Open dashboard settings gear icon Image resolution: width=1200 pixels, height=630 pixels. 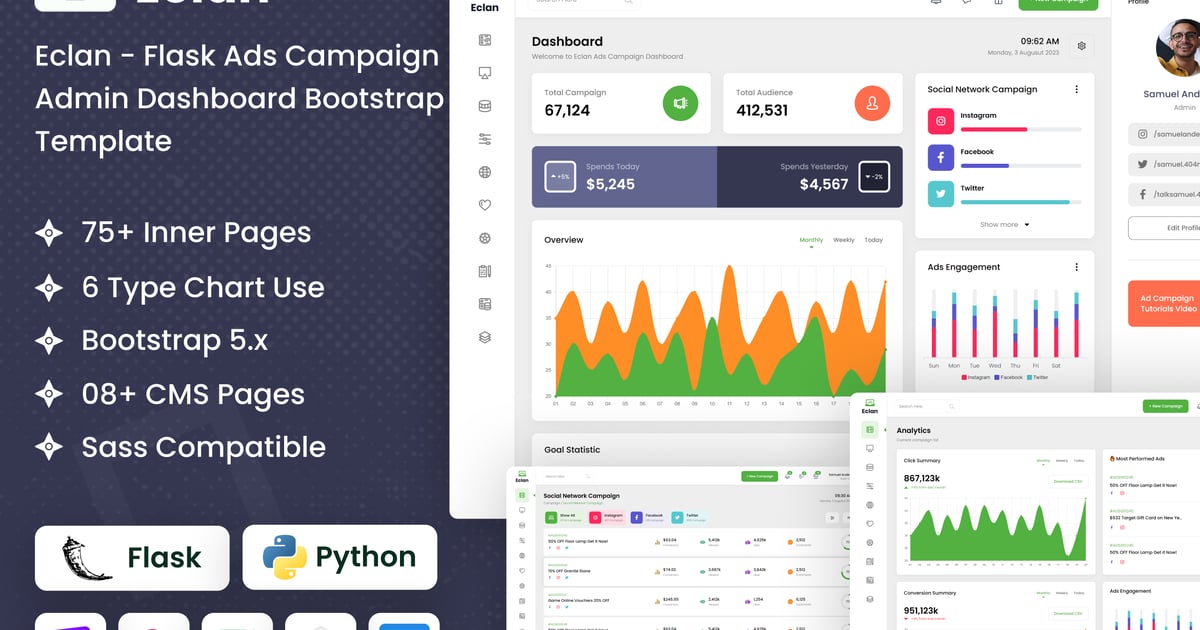[1081, 46]
